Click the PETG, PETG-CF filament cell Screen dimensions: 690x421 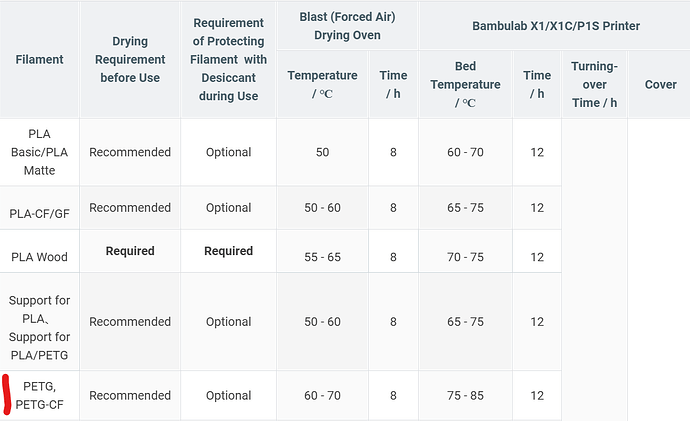coord(39,395)
